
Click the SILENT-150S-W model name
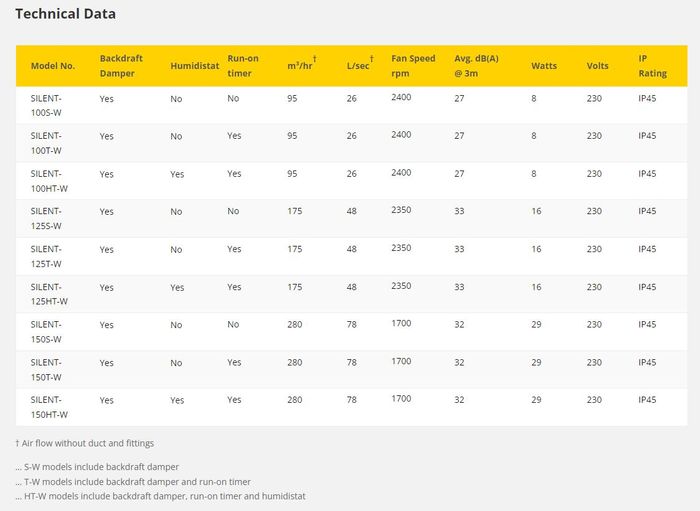tap(46, 332)
